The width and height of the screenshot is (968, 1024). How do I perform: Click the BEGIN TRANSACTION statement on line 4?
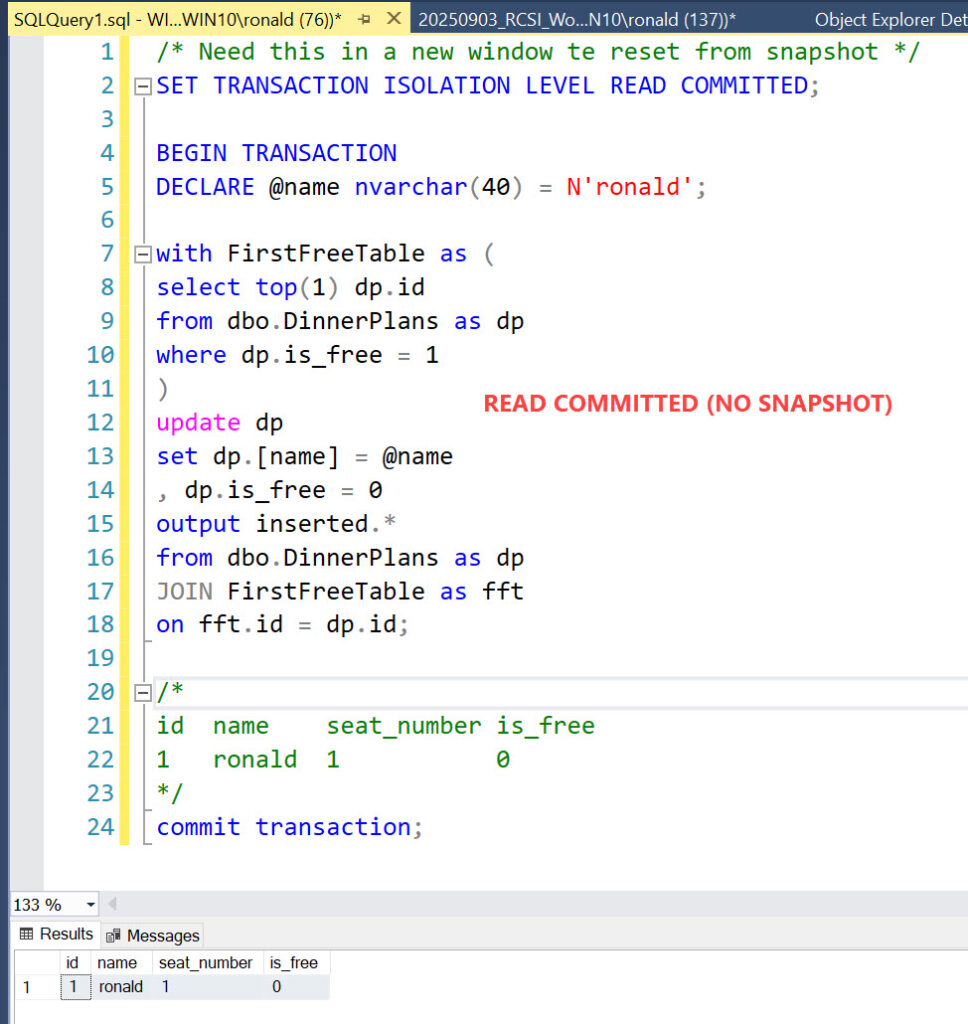click(276, 153)
